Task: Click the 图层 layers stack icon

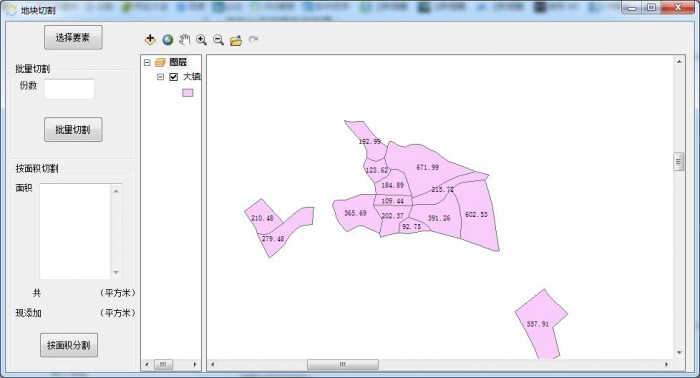Action: tap(160, 62)
